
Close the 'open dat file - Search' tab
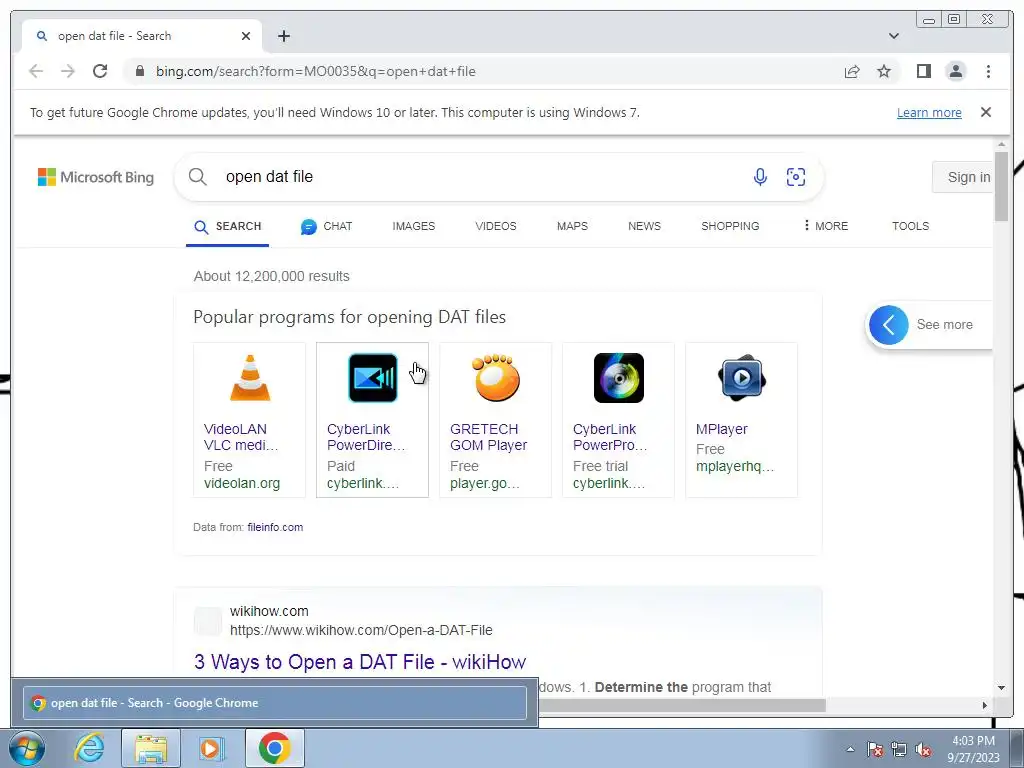point(246,36)
